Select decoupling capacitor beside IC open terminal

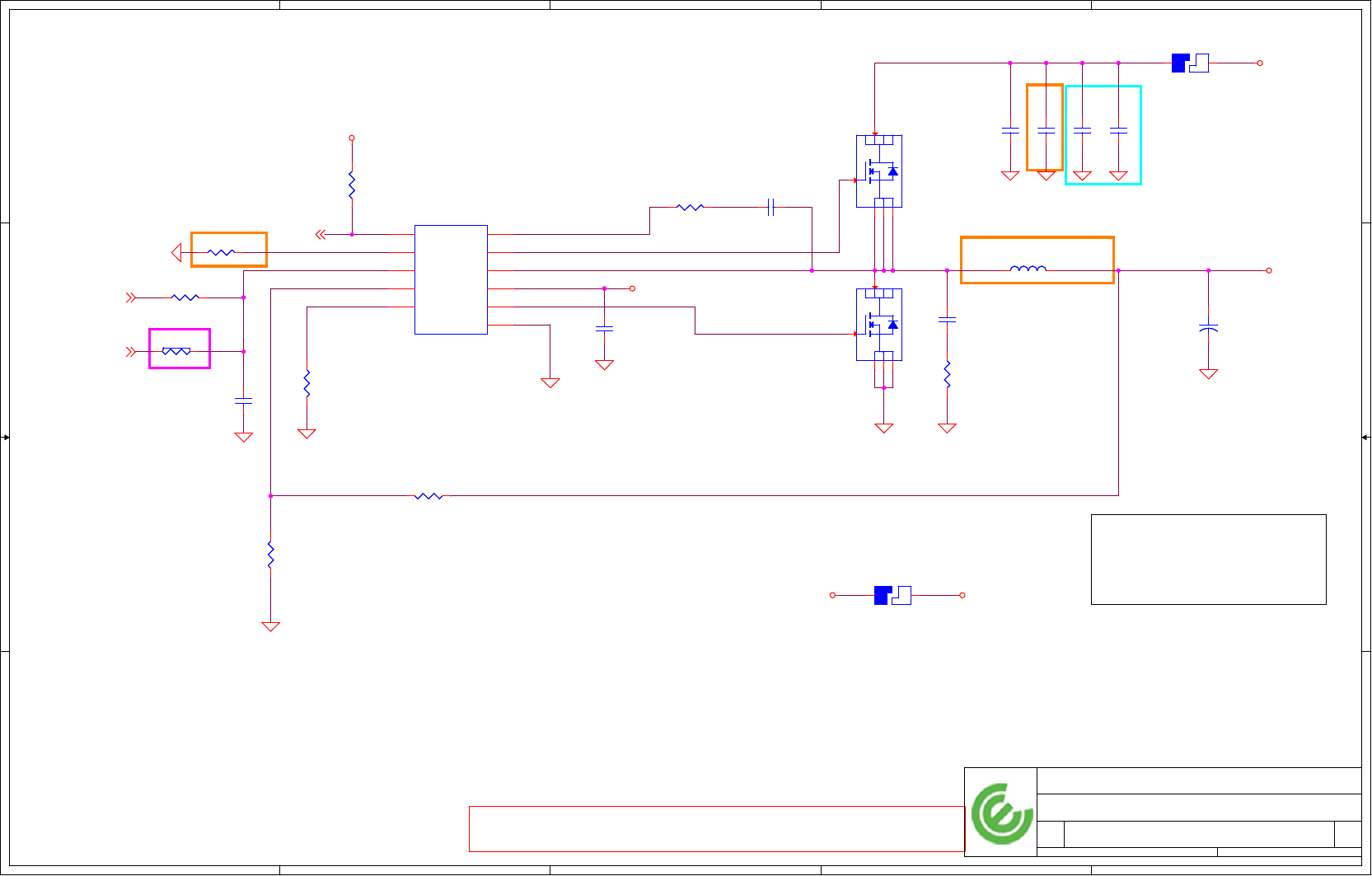click(604, 328)
